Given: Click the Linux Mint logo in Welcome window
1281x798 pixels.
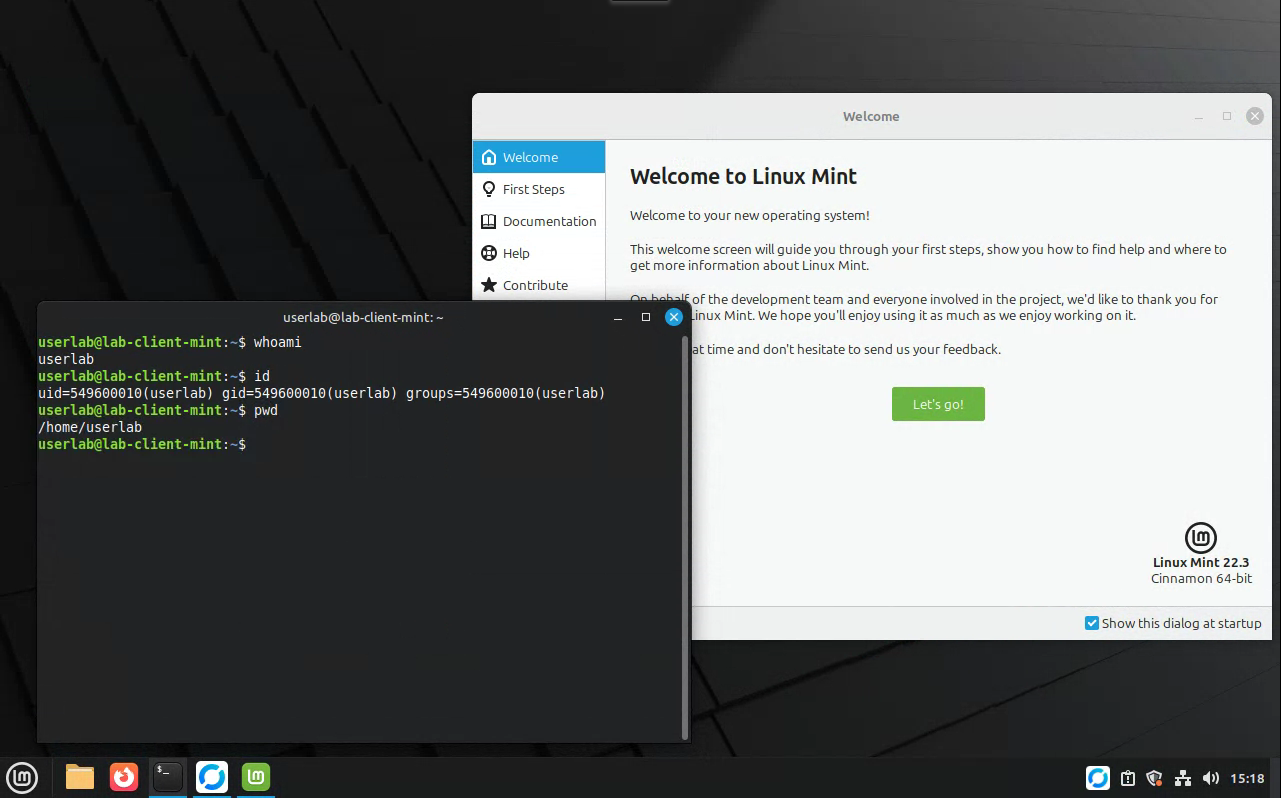Looking at the screenshot, I should pos(1201,538).
